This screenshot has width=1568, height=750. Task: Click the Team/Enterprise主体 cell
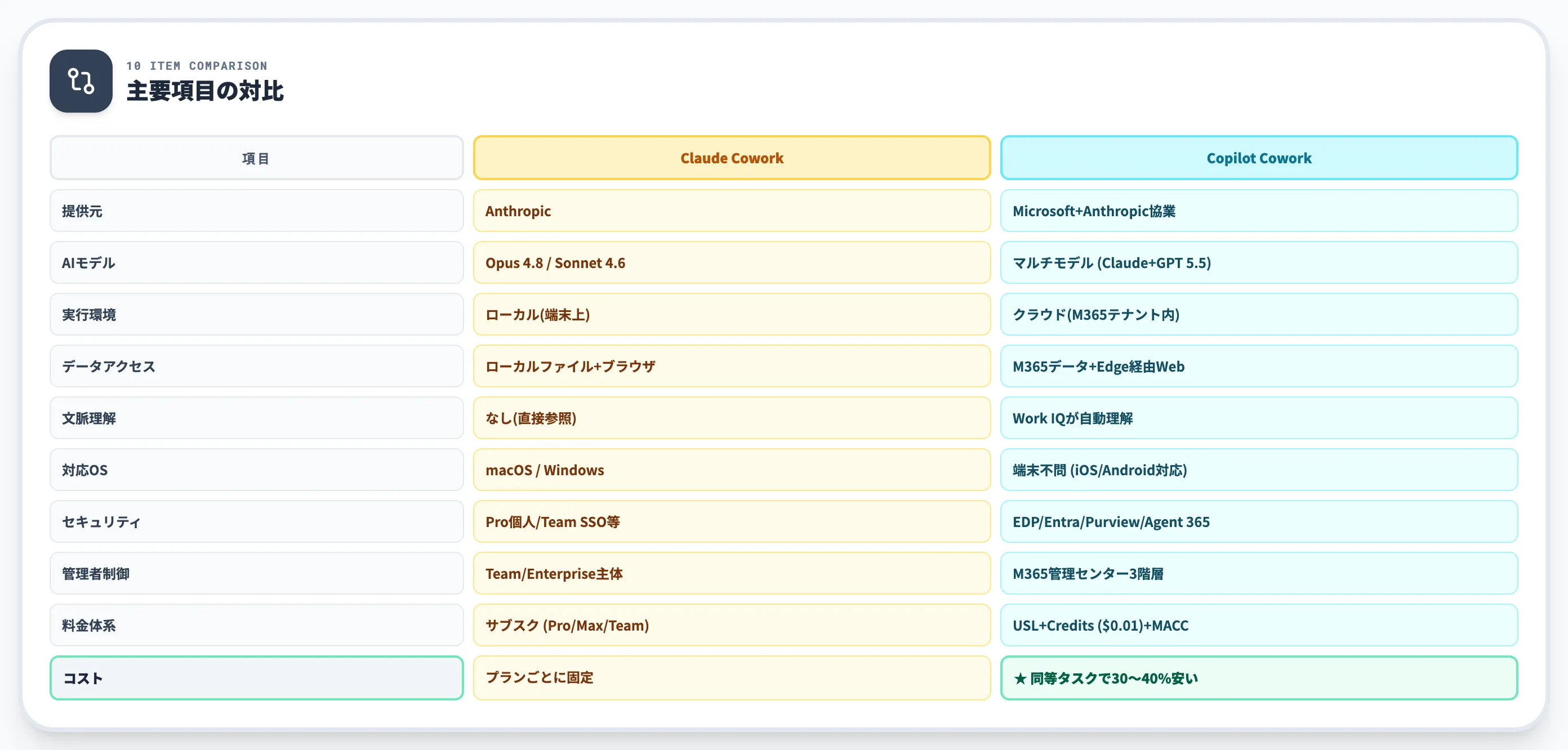click(732, 573)
